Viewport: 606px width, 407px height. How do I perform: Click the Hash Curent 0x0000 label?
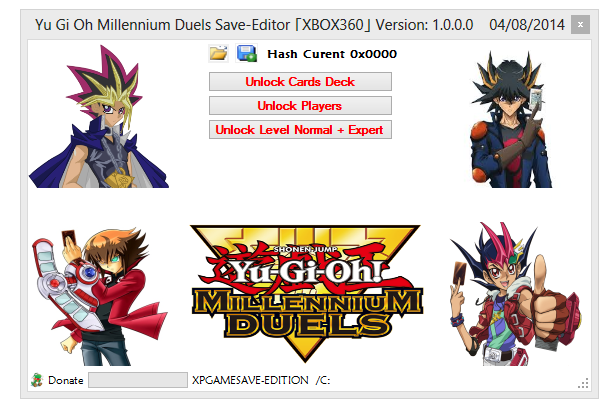pyautogui.click(x=332, y=54)
